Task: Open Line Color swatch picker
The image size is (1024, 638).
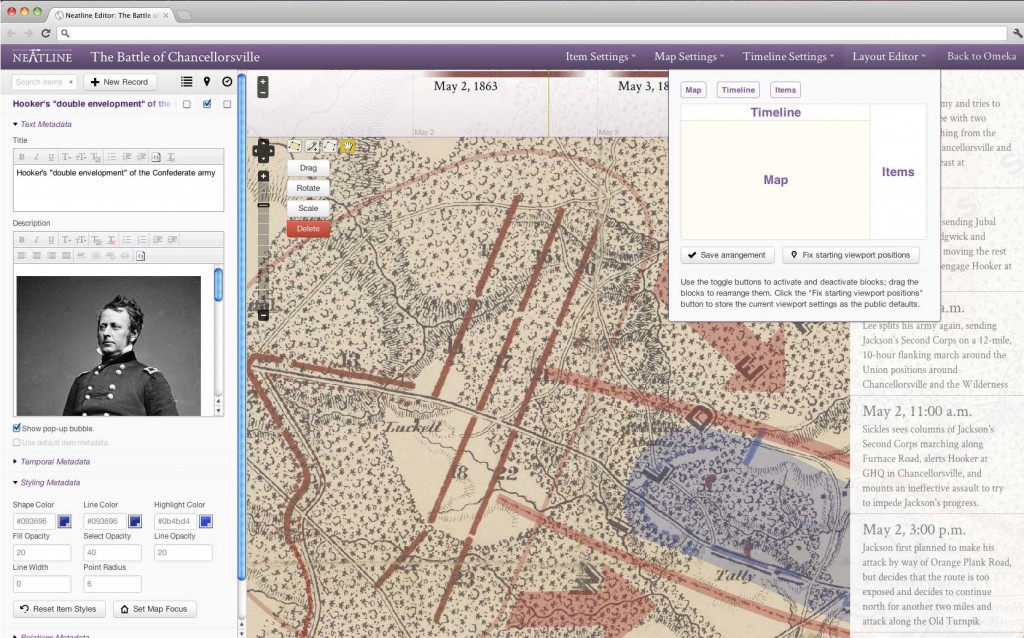Action: point(135,521)
